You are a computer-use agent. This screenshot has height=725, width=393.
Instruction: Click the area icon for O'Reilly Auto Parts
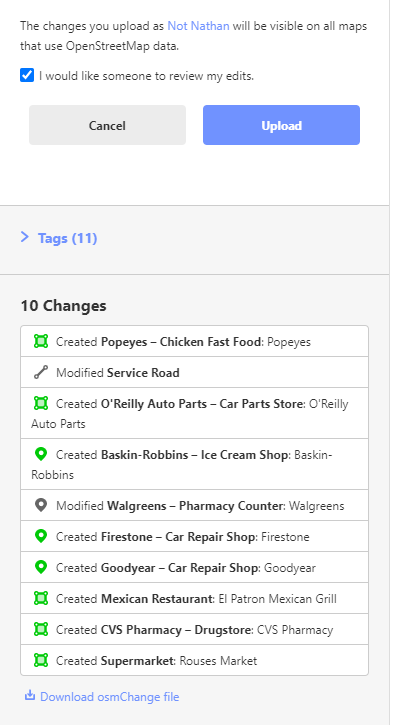41,403
